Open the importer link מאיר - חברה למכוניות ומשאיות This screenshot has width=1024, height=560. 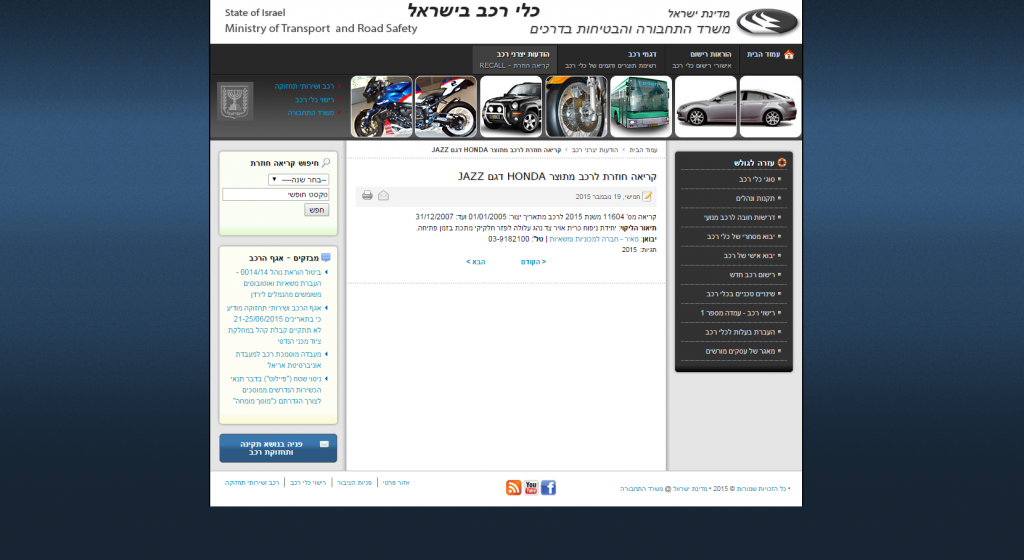(x=594, y=240)
